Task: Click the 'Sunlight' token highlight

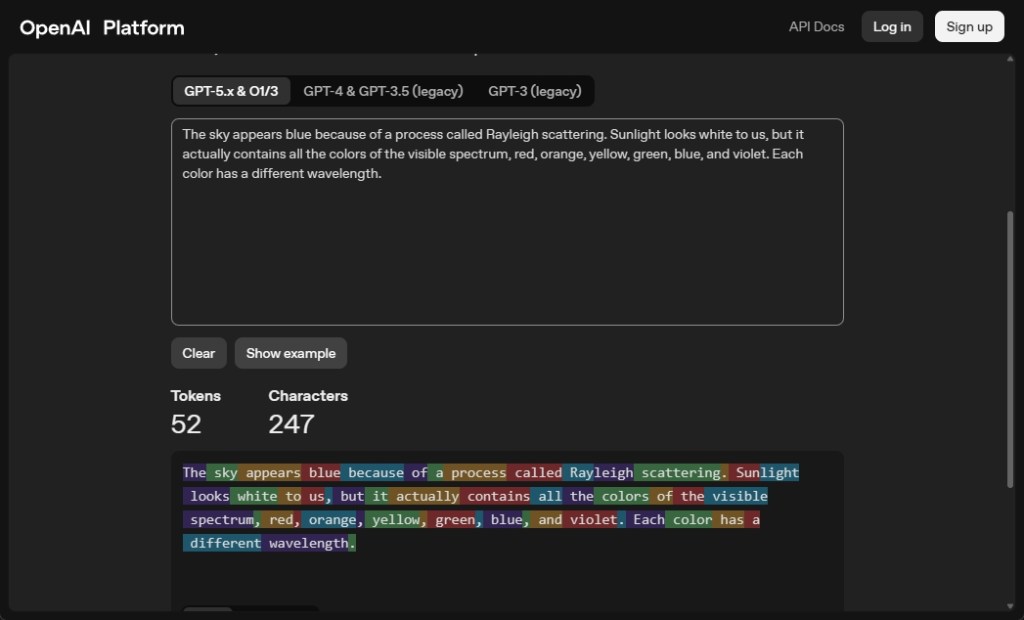Action: pos(767,472)
